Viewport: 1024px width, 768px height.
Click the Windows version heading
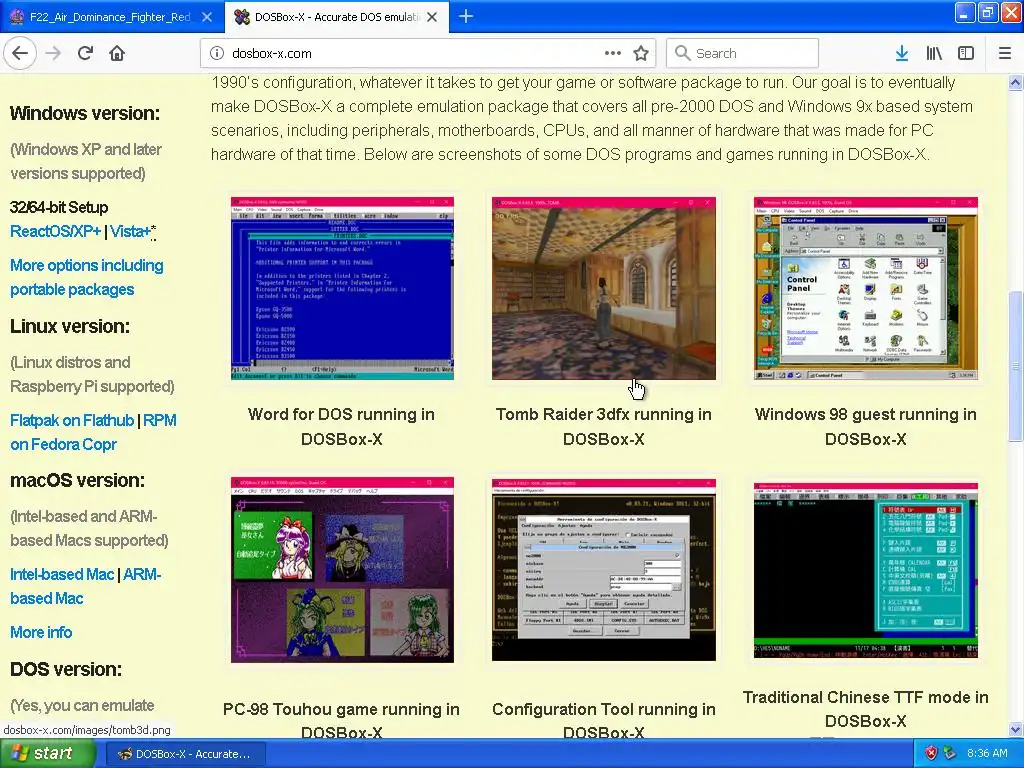tap(85, 113)
